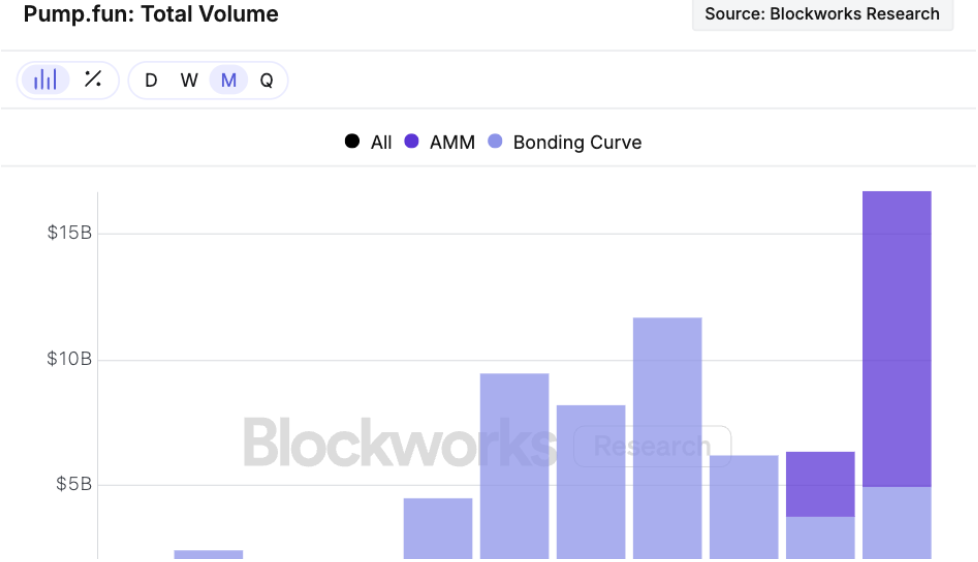Screen dimensions: 978x562
Task: Click the light purple Bonding Curve dot
Action: 495,142
